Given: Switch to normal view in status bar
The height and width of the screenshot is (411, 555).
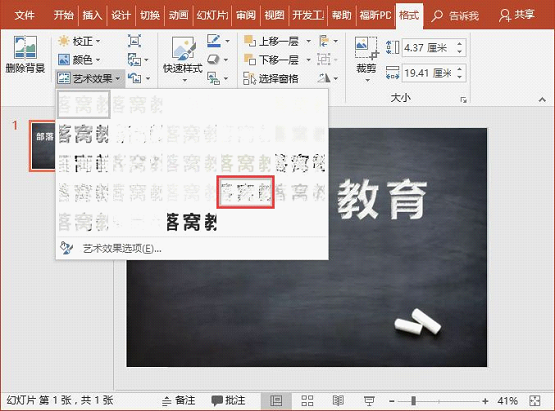Looking at the screenshot, I should tap(276, 401).
